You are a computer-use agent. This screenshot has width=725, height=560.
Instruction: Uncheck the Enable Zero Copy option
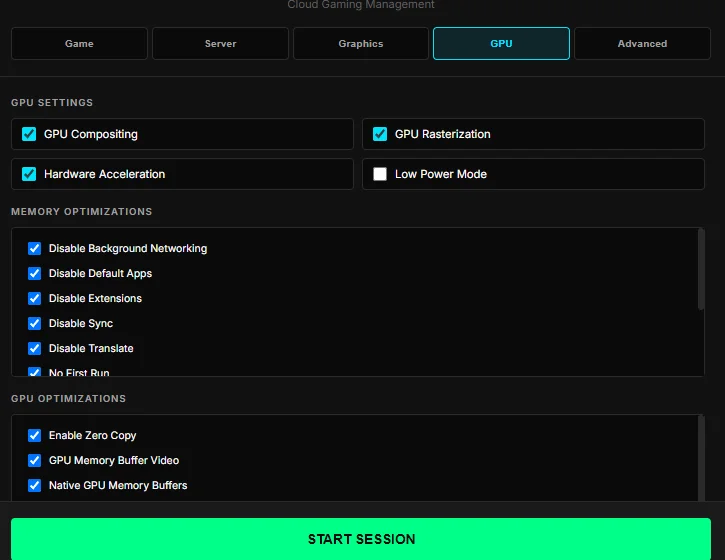[x=34, y=435]
